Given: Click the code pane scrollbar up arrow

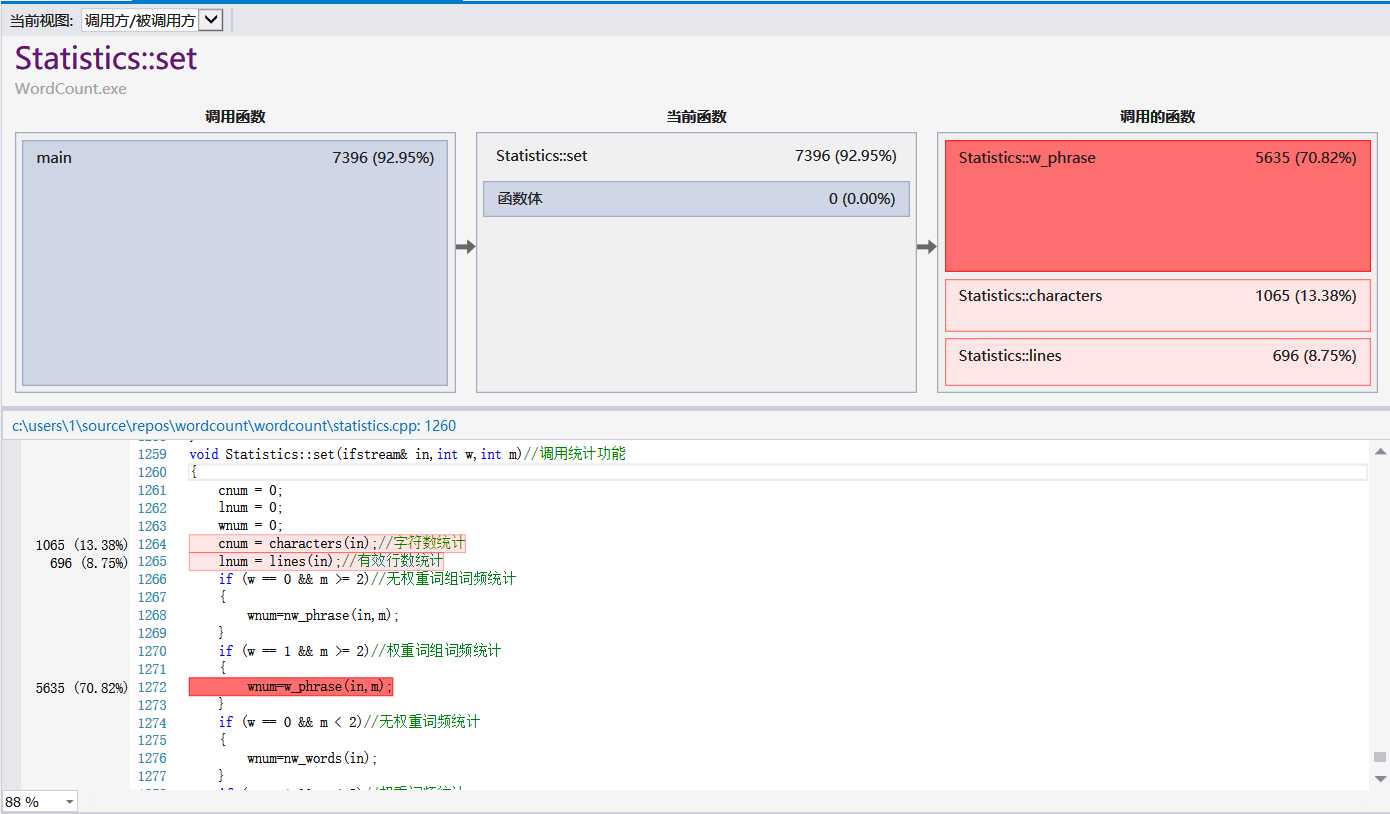Looking at the screenshot, I should [1380, 451].
